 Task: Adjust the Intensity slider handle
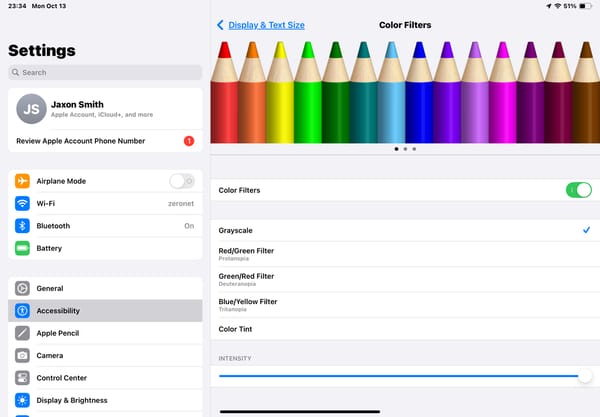pos(585,376)
